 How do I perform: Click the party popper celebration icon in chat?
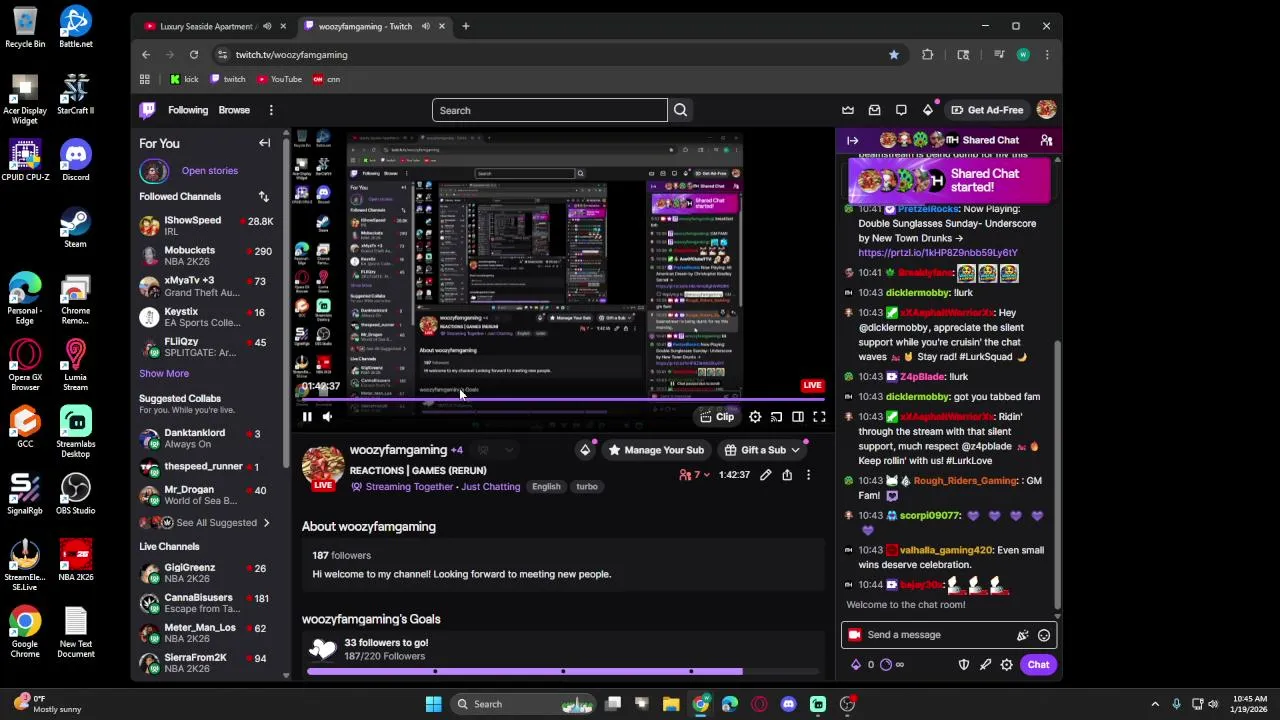pos(1022,635)
